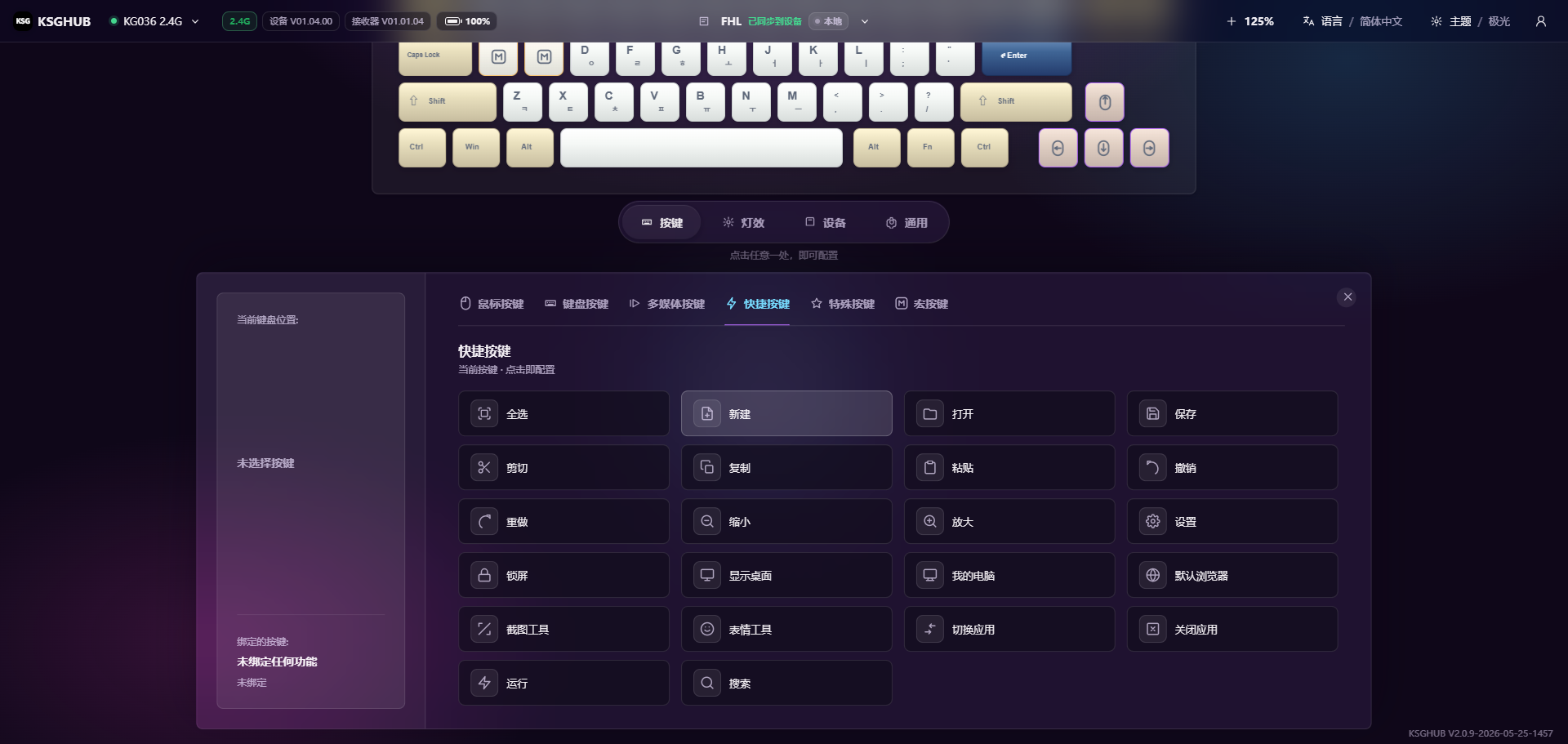
Task: Click the 打开 folder icon
Action: click(930, 413)
